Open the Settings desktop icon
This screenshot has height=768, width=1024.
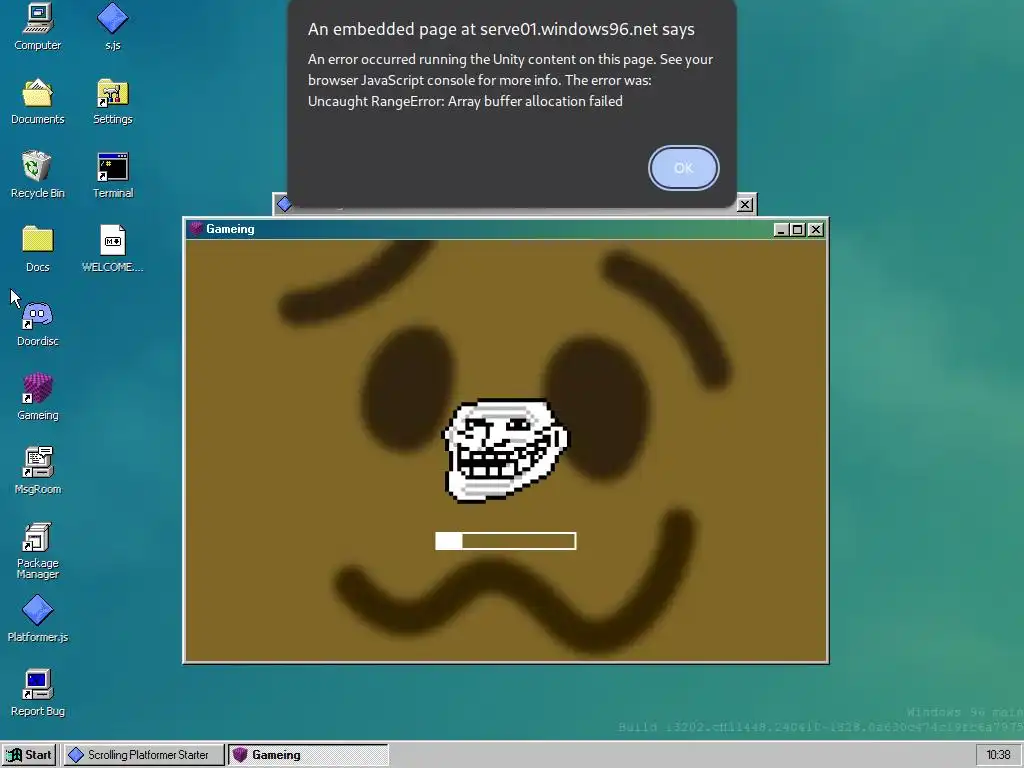112,101
